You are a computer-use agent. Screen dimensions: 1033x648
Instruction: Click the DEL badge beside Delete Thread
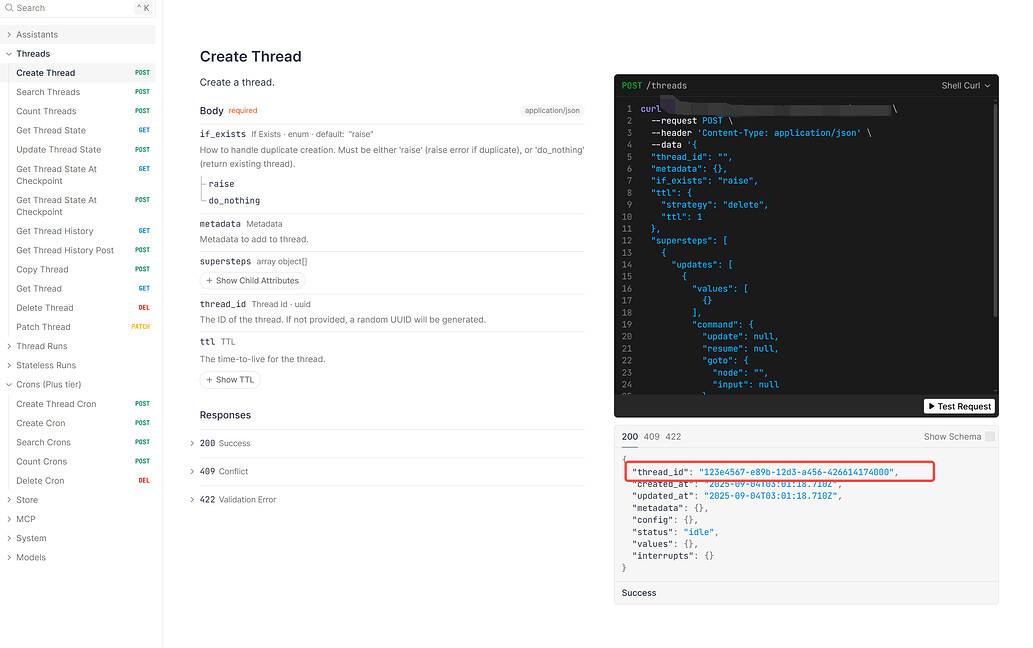[x=143, y=307]
